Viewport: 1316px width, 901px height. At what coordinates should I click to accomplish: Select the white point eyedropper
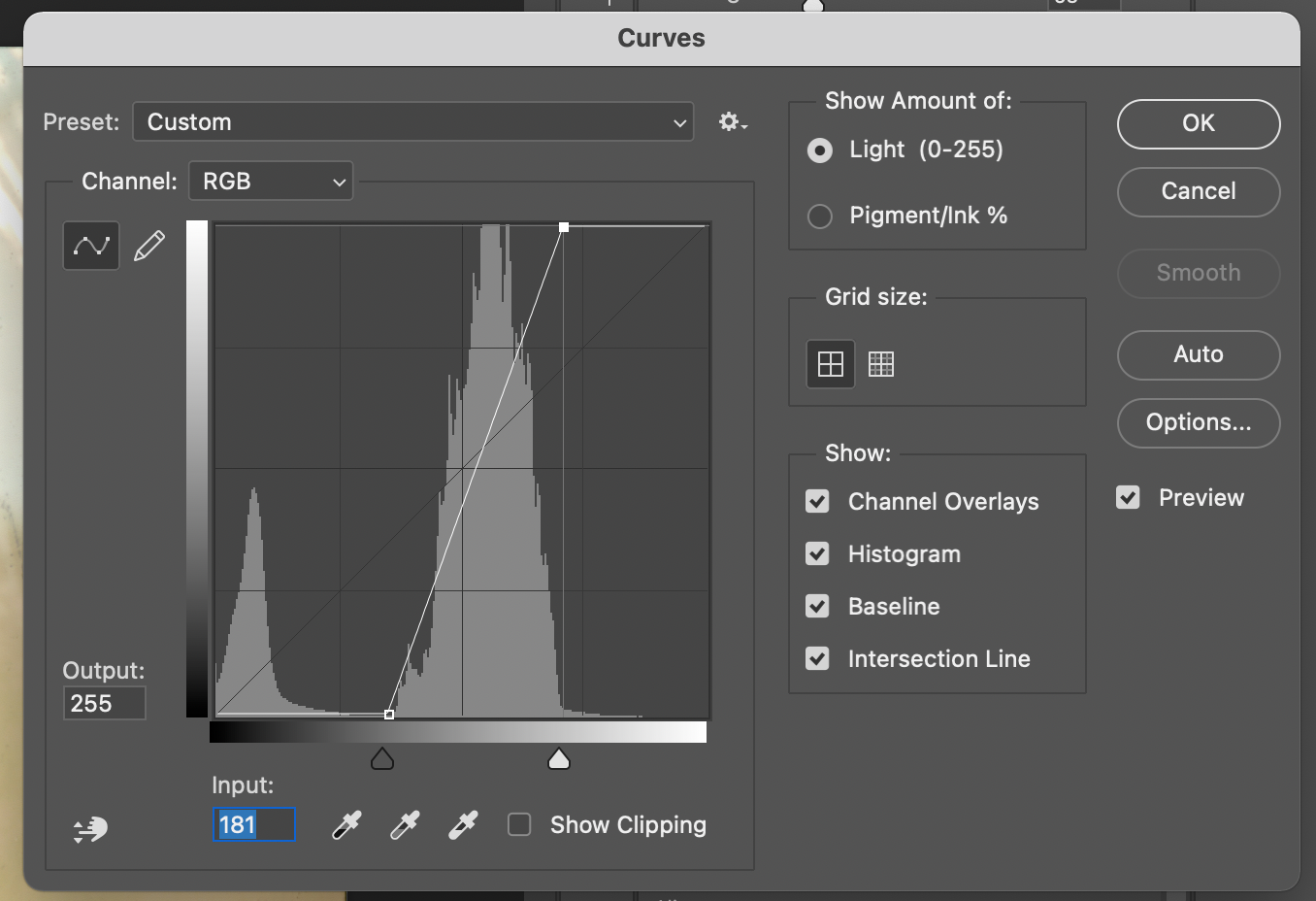click(462, 824)
